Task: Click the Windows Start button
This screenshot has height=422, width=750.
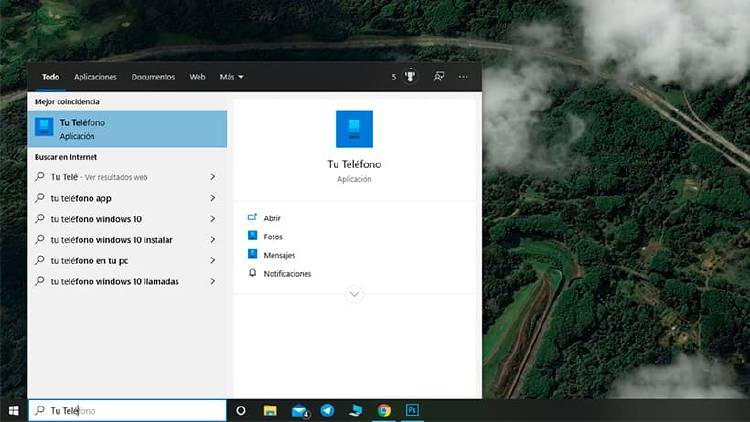Action: (14, 410)
